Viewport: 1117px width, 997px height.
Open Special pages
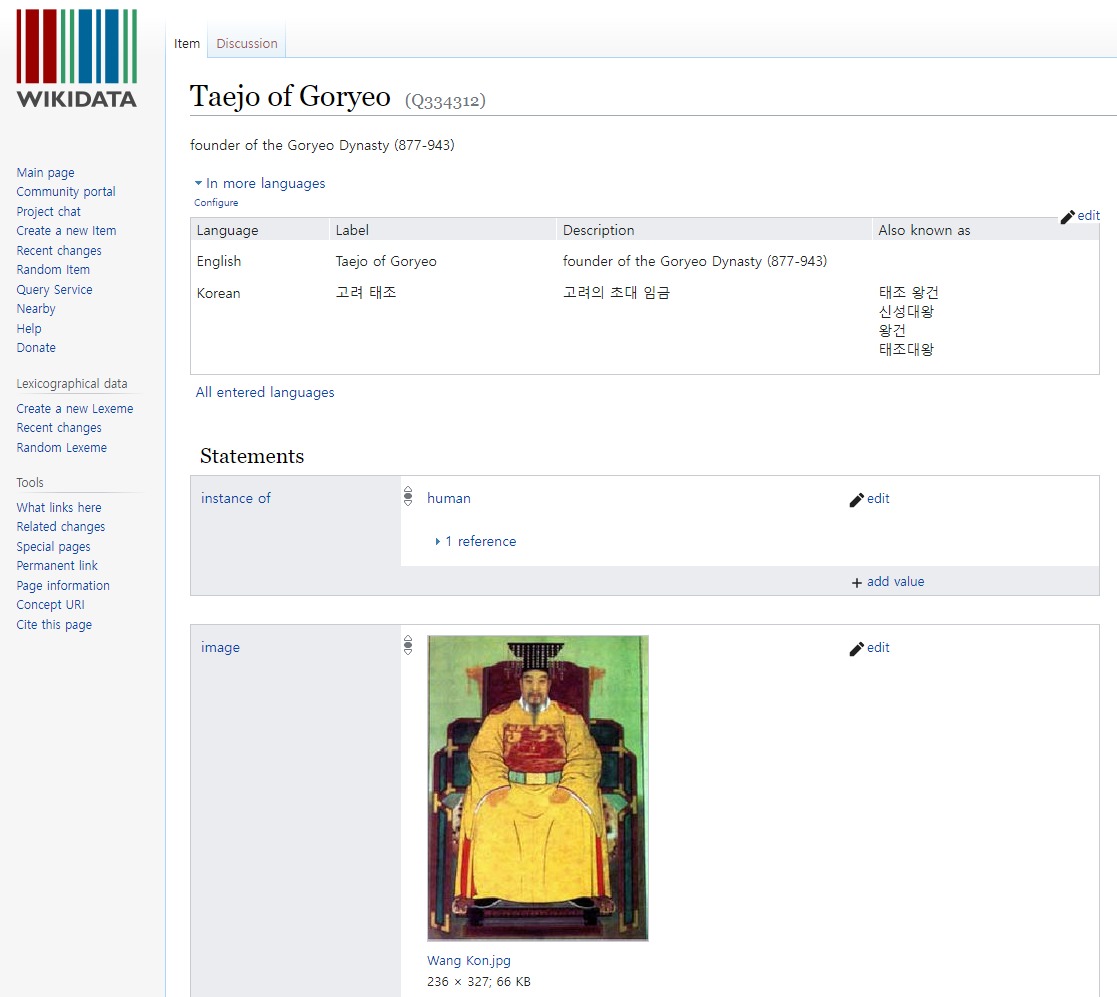pyautogui.click(x=53, y=547)
